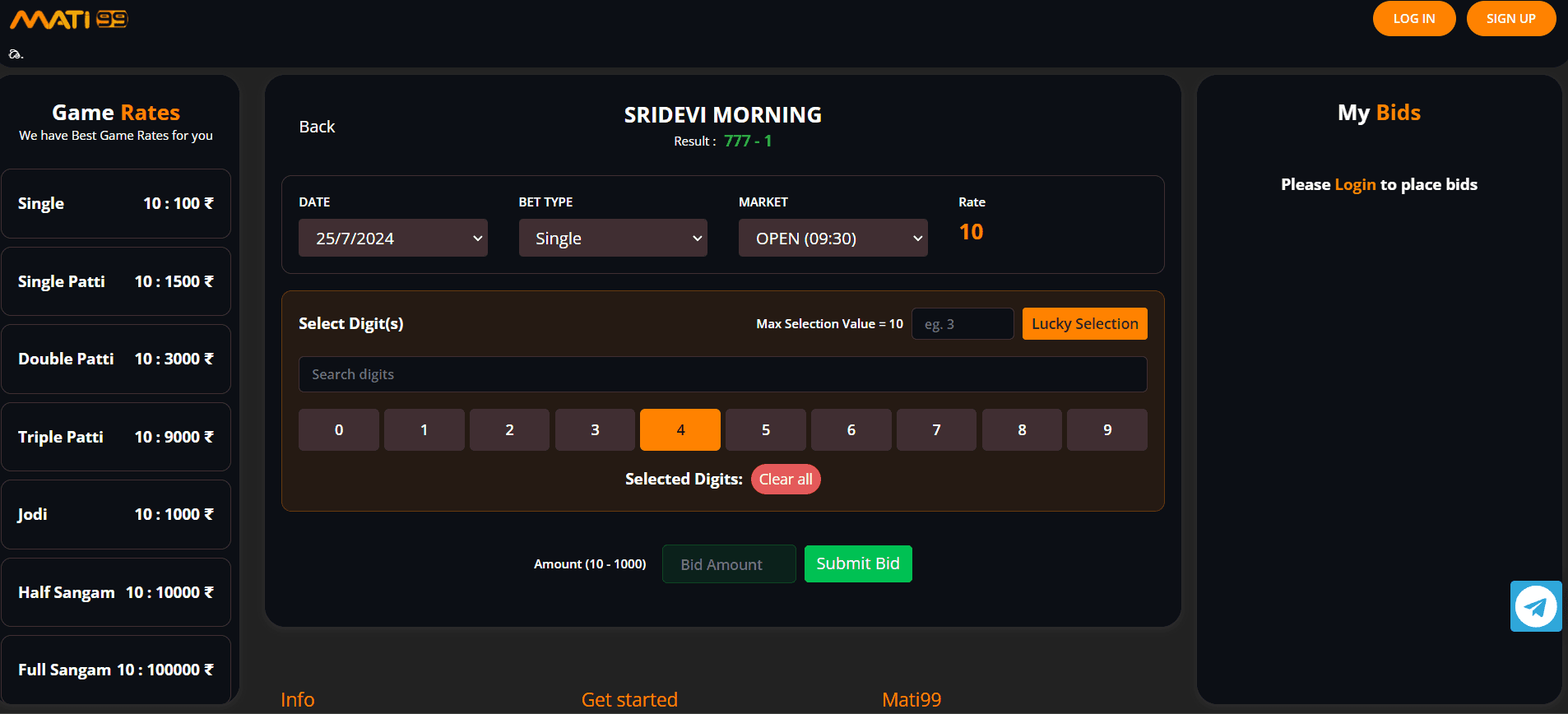Select digit 3
Image resolution: width=1568 pixels, height=714 pixels.
tap(595, 430)
